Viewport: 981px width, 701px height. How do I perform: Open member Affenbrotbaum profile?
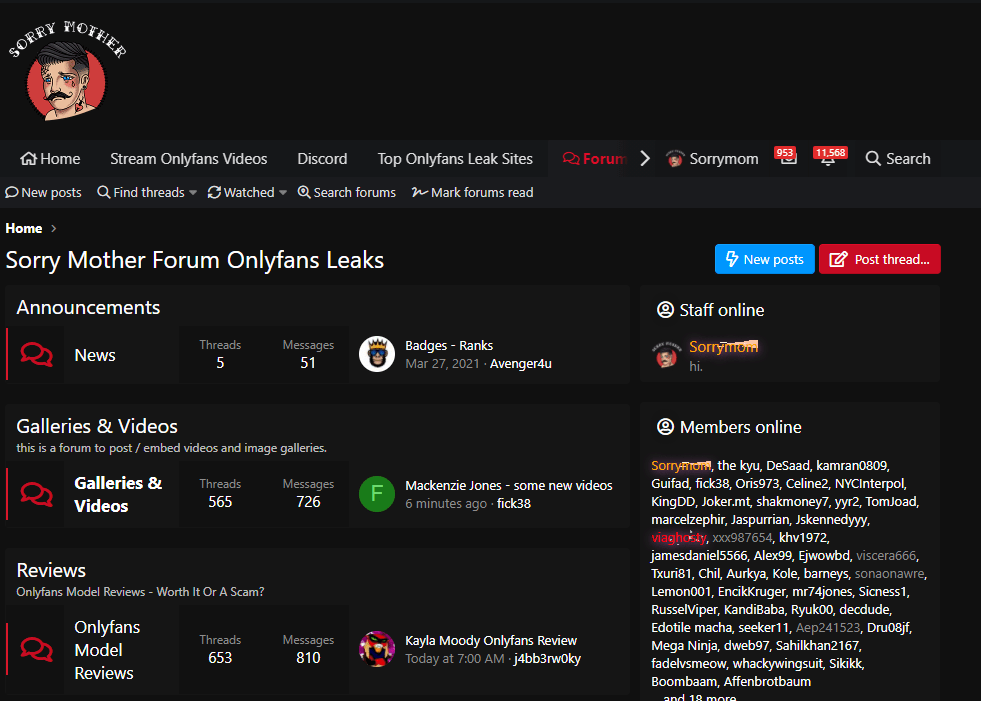[x=767, y=682]
